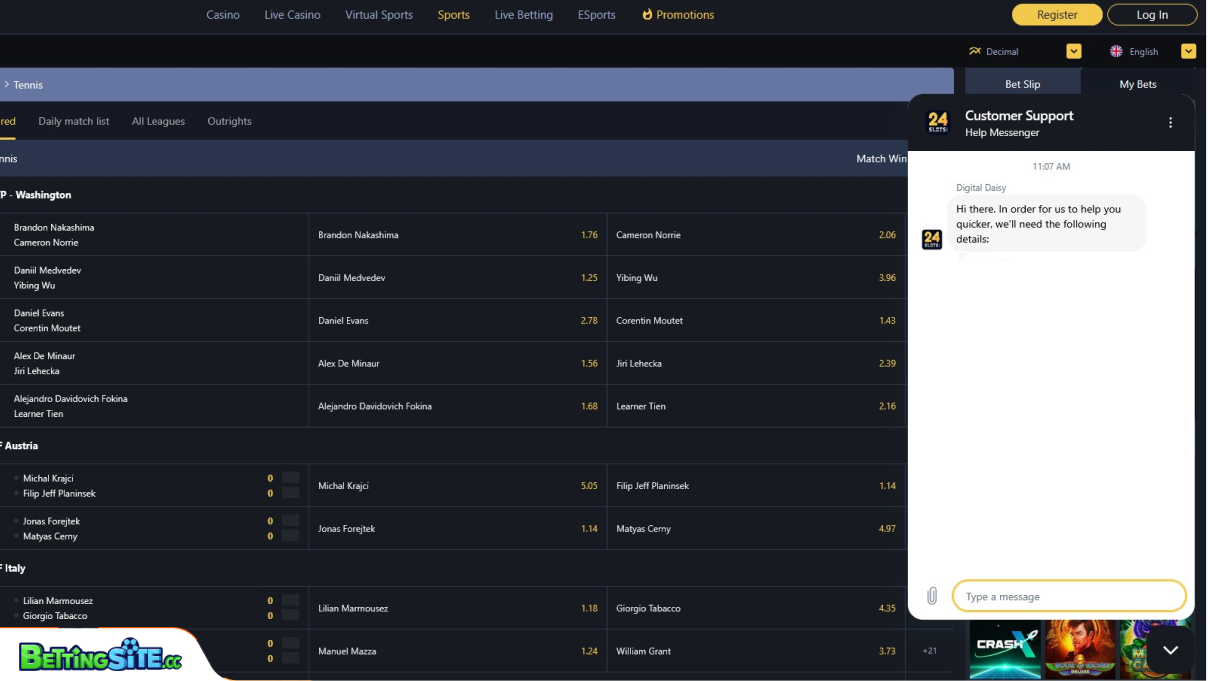The width and height of the screenshot is (1210, 681).
Task: Check the box next to Jonas Forejtek
Action: click(289, 521)
